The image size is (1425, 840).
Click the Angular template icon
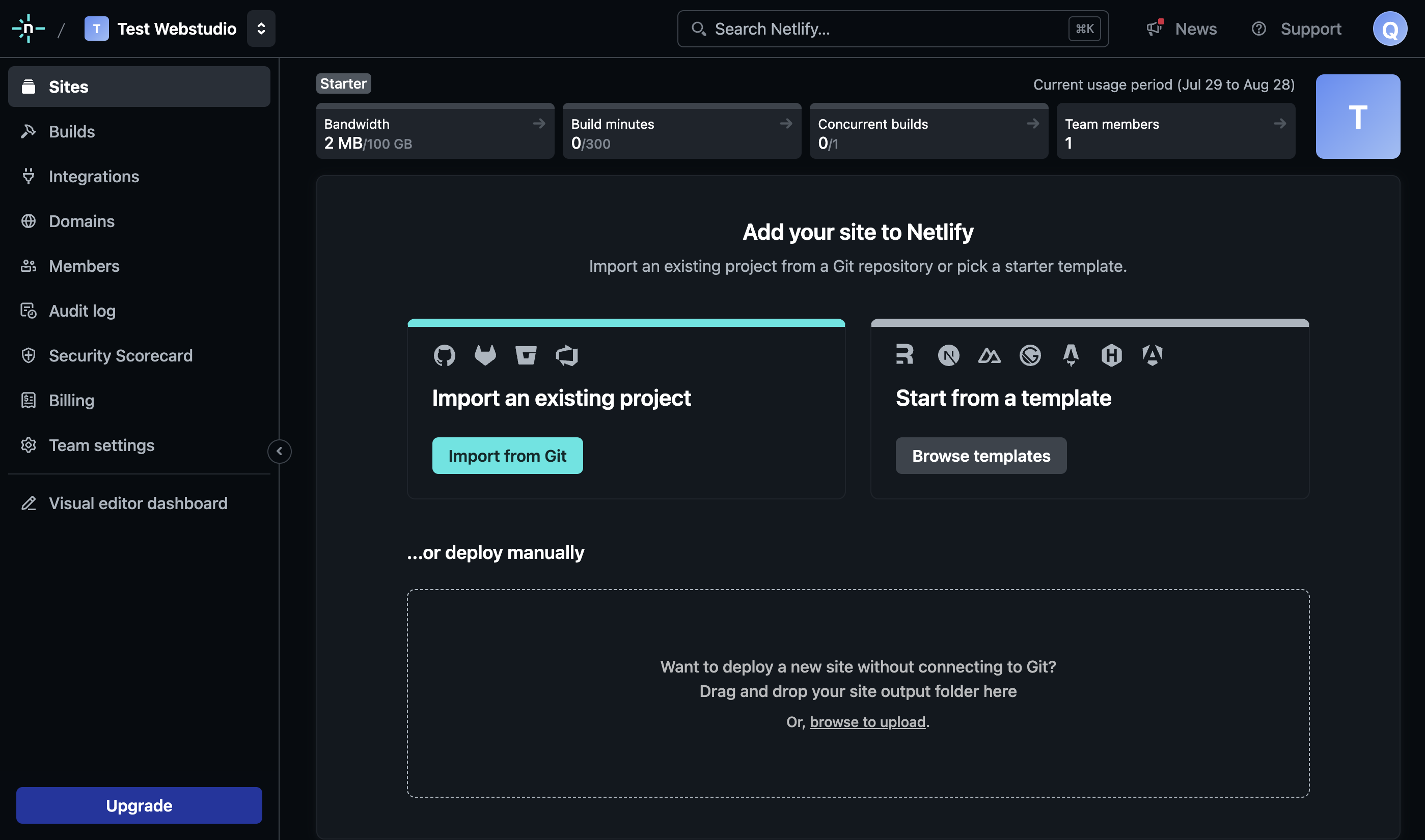click(x=1152, y=355)
